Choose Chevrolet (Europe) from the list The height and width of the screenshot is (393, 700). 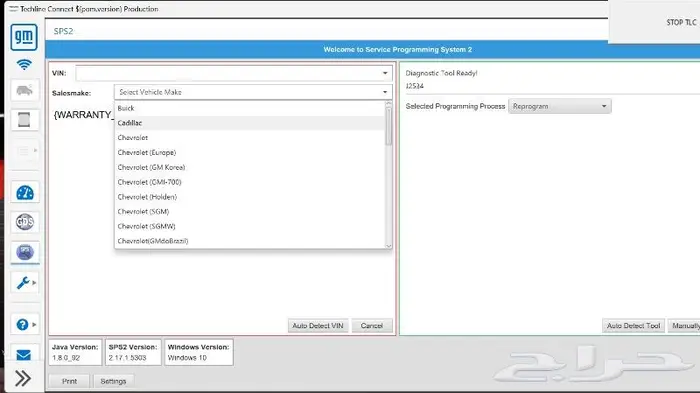click(x=250, y=152)
